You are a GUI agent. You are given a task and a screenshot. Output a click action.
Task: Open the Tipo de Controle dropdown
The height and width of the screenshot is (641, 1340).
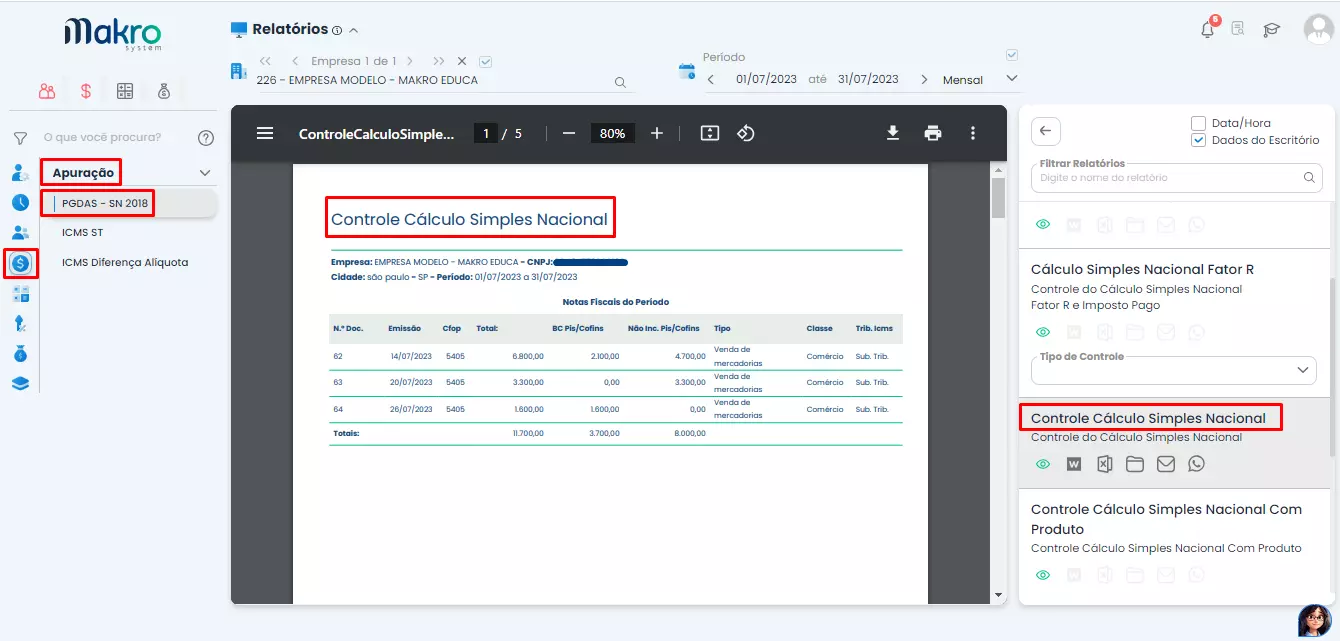1174,369
